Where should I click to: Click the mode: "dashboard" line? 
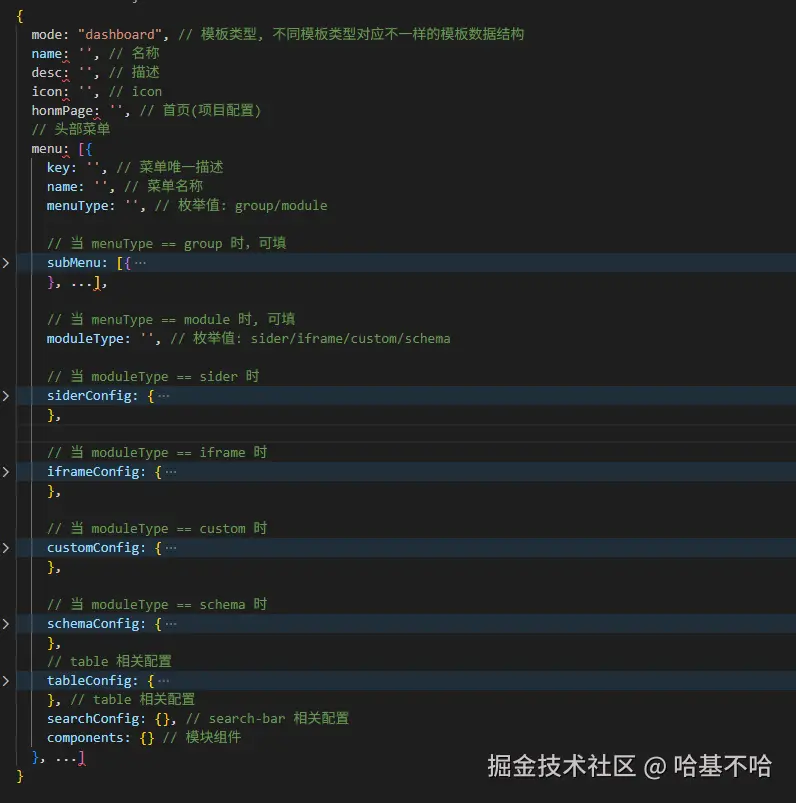278,34
